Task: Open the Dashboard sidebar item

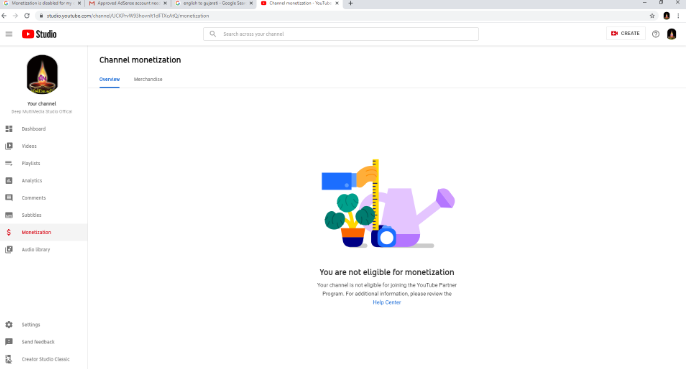Action: [x=44, y=129]
